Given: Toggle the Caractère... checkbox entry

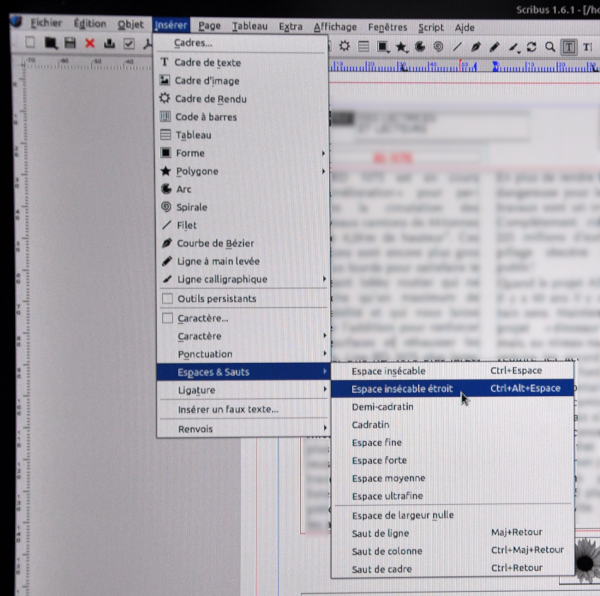Looking at the screenshot, I should pyautogui.click(x=167, y=318).
